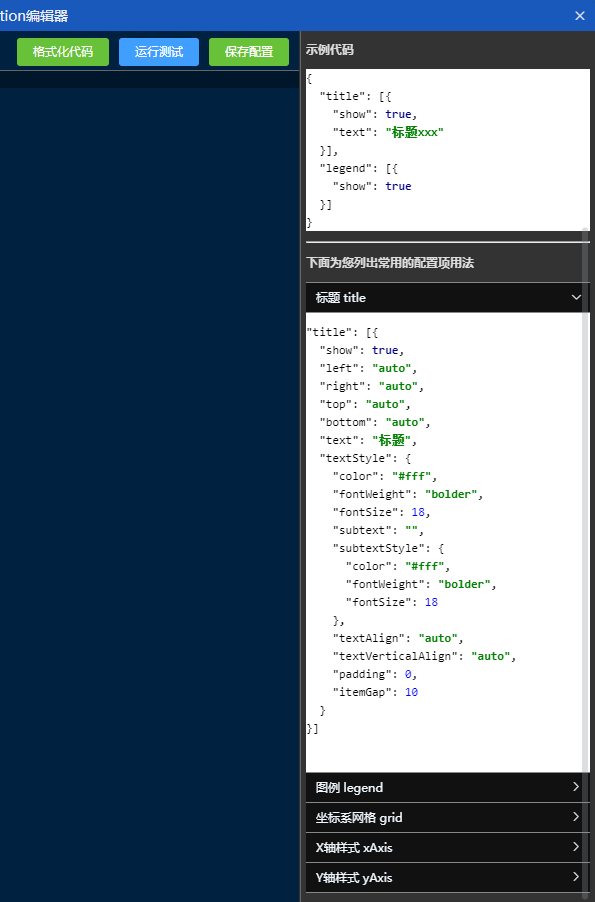
Task: Click the 下面为您列出常用的配置项用法 heading
Action: point(390,263)
